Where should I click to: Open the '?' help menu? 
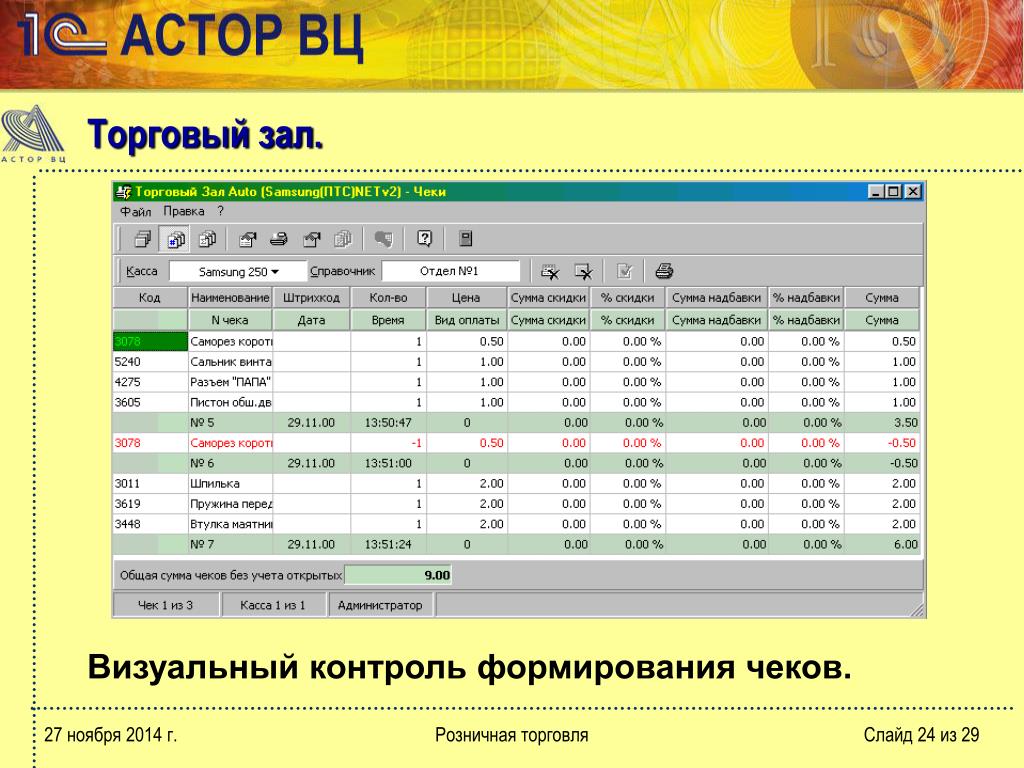pyautogui.click(x=221, y=212)
